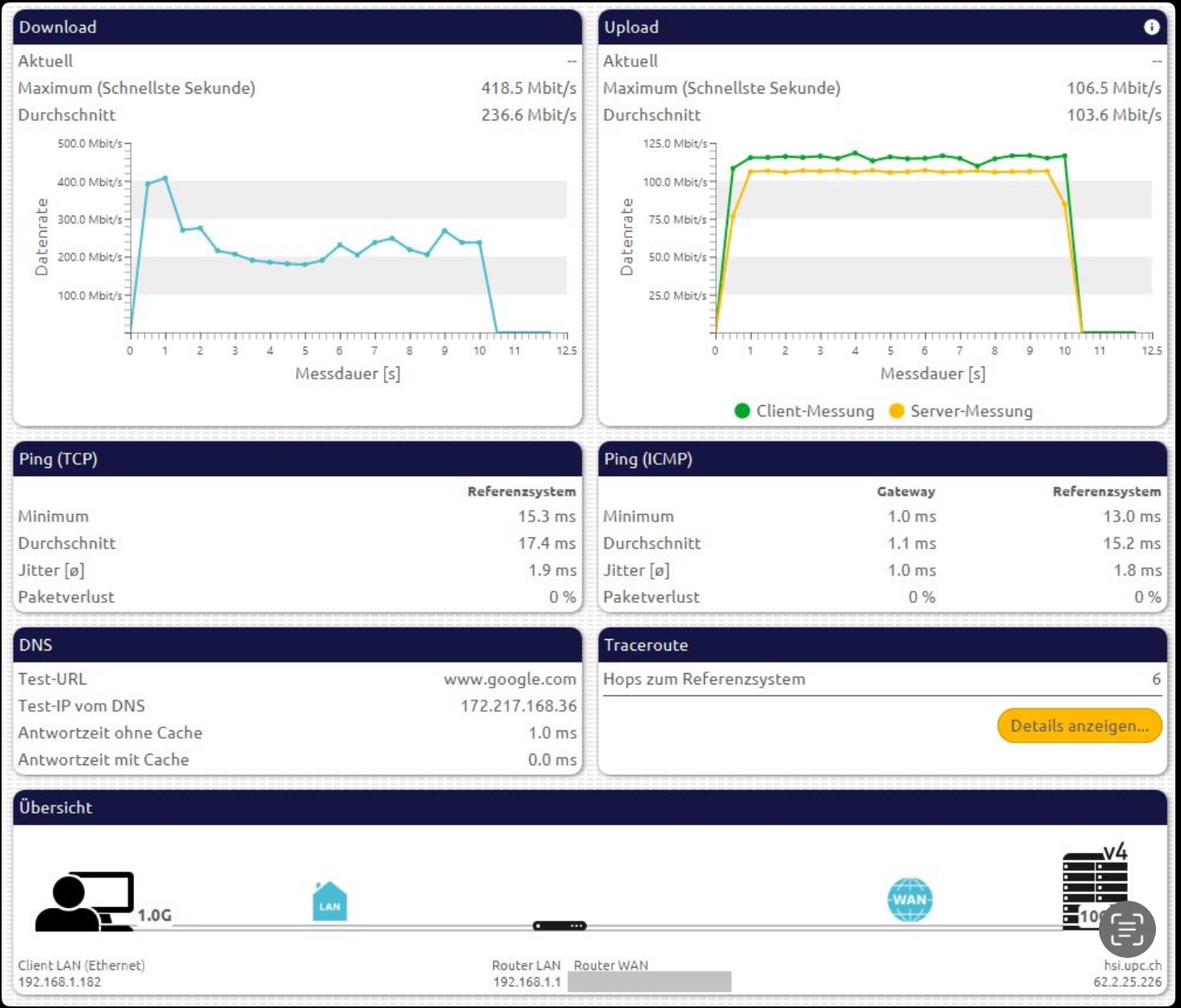Click the Download panel header
The image size is (1181, 1008).
point(297,27)
